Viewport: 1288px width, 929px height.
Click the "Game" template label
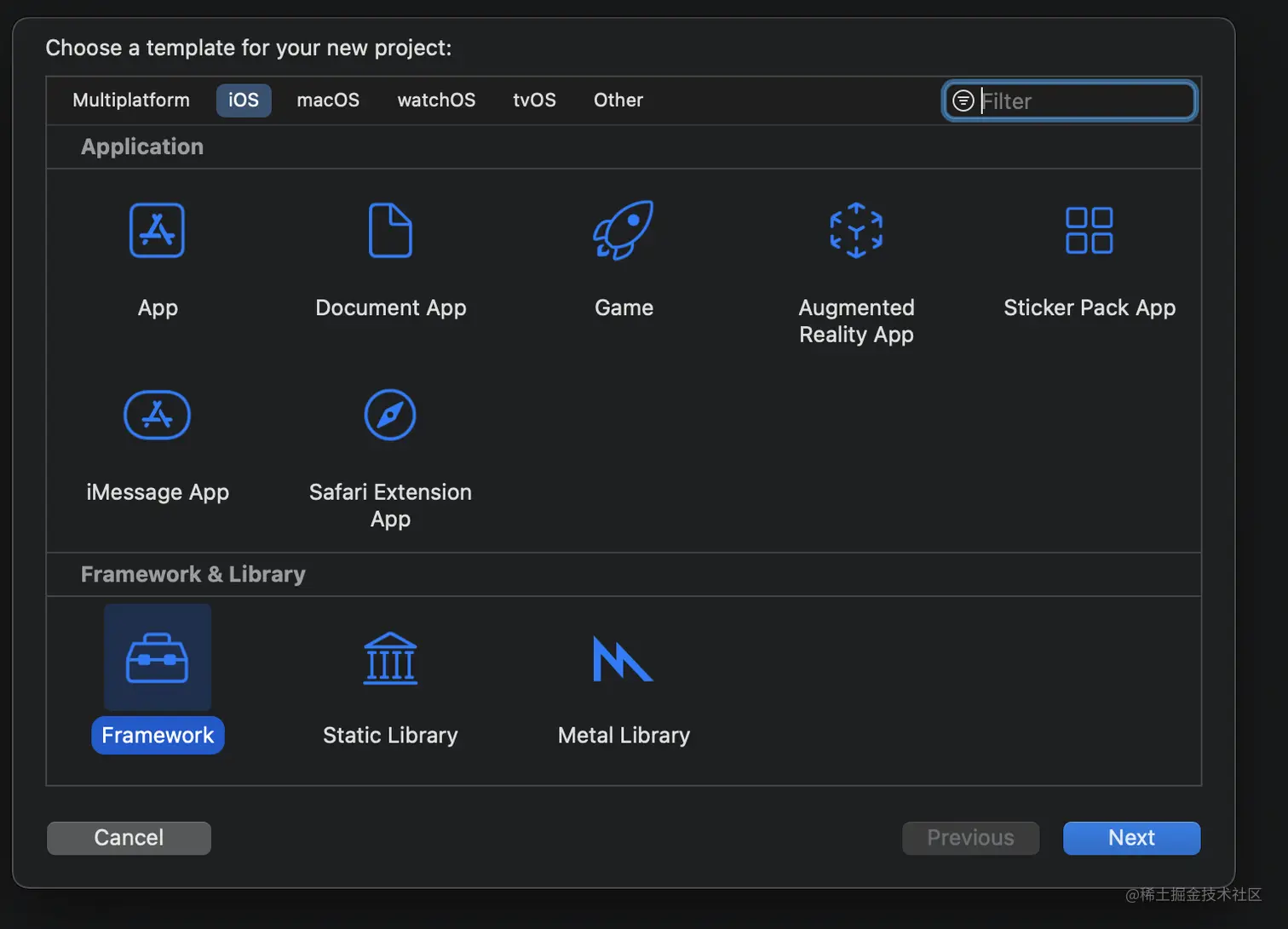click(x=624, y=307)
